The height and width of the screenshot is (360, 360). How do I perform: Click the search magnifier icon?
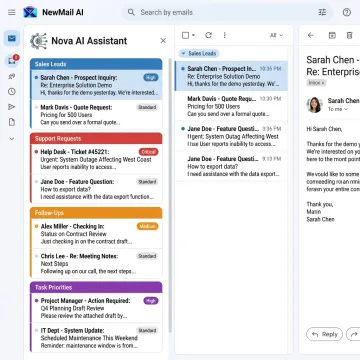[131, 12]
